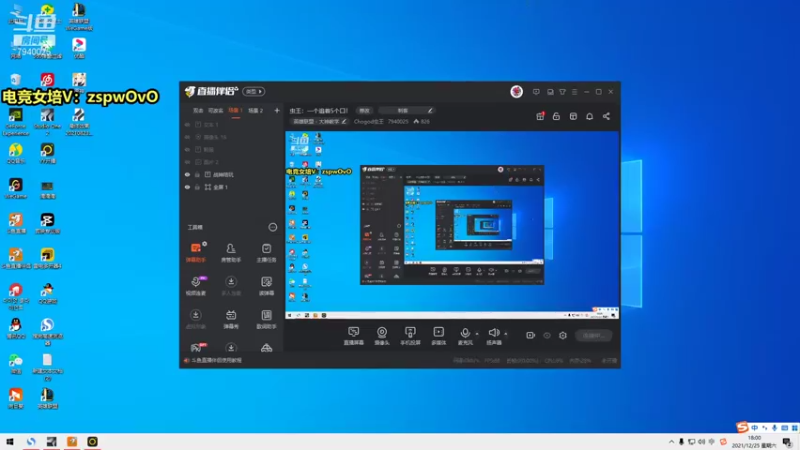The image size is (800, 450).
Task: Edit the 封面 cover field
Action: pyautogui.click(x=407, y=111)
